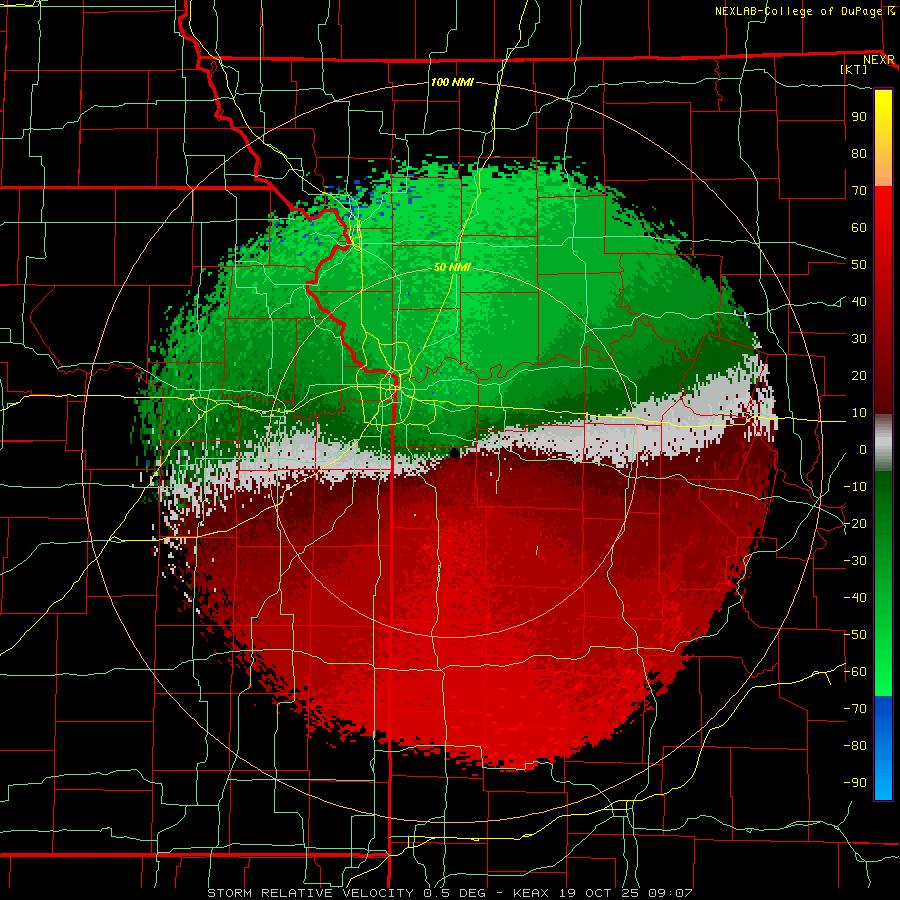The height and width of the screenshot is (900, 900).
Task: Click the 30 value on velocity scale
Action: coord(859,339)
